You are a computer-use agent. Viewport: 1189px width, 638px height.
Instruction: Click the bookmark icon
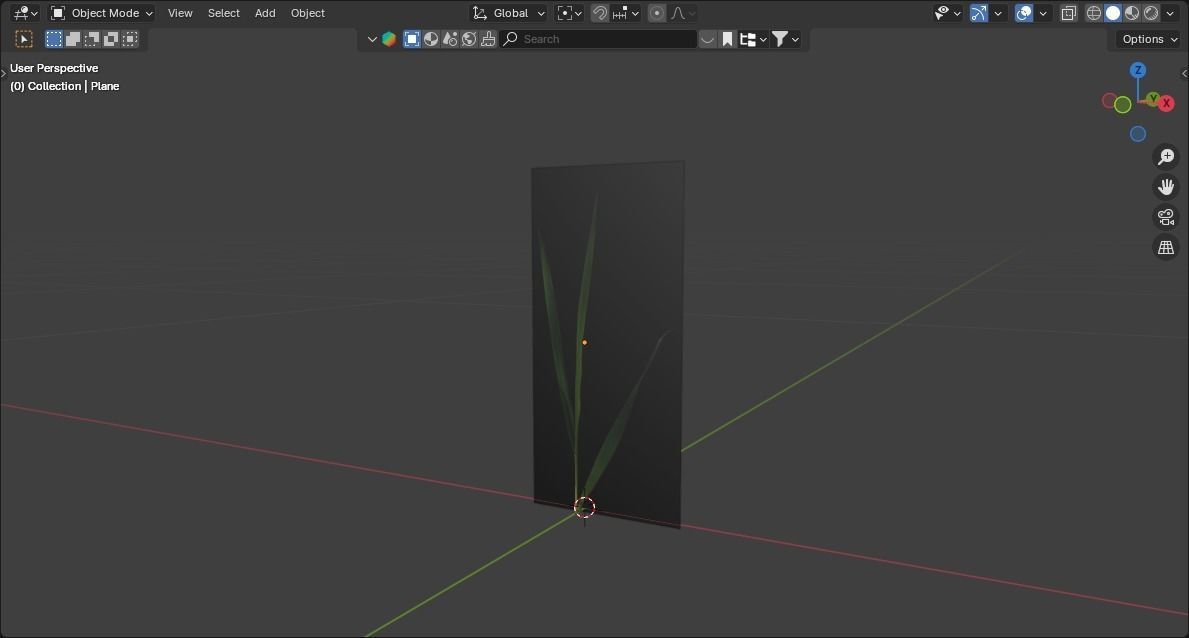point(727,39)
